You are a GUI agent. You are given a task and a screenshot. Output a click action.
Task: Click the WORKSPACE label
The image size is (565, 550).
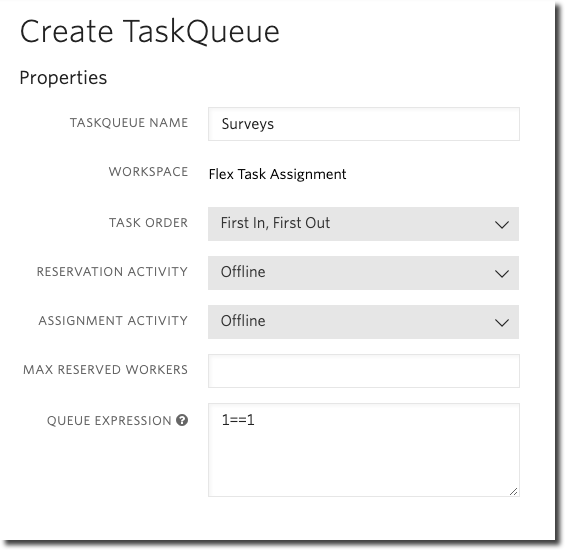coord(148,172)
